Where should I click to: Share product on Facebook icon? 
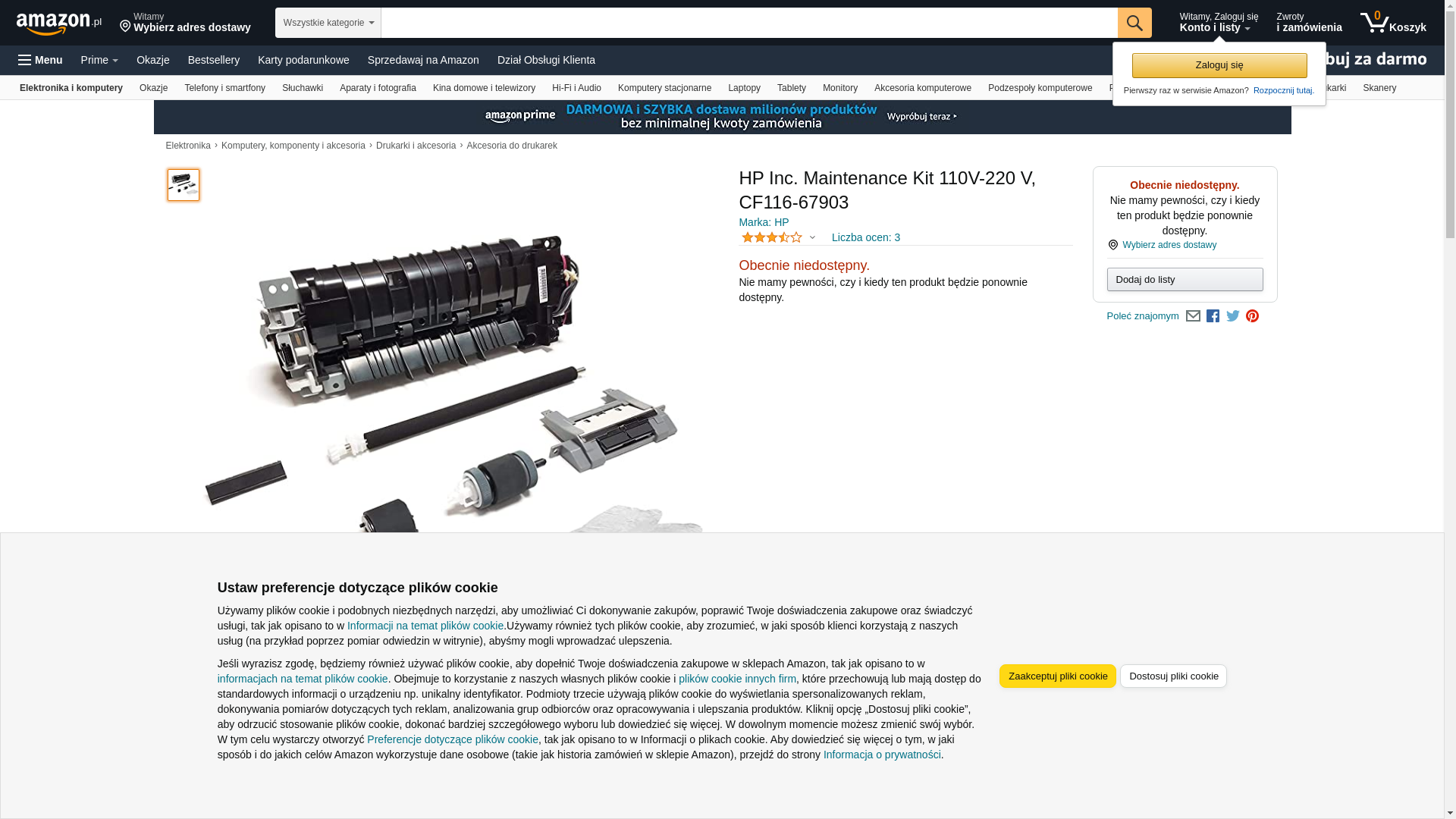pos(1213,316)
